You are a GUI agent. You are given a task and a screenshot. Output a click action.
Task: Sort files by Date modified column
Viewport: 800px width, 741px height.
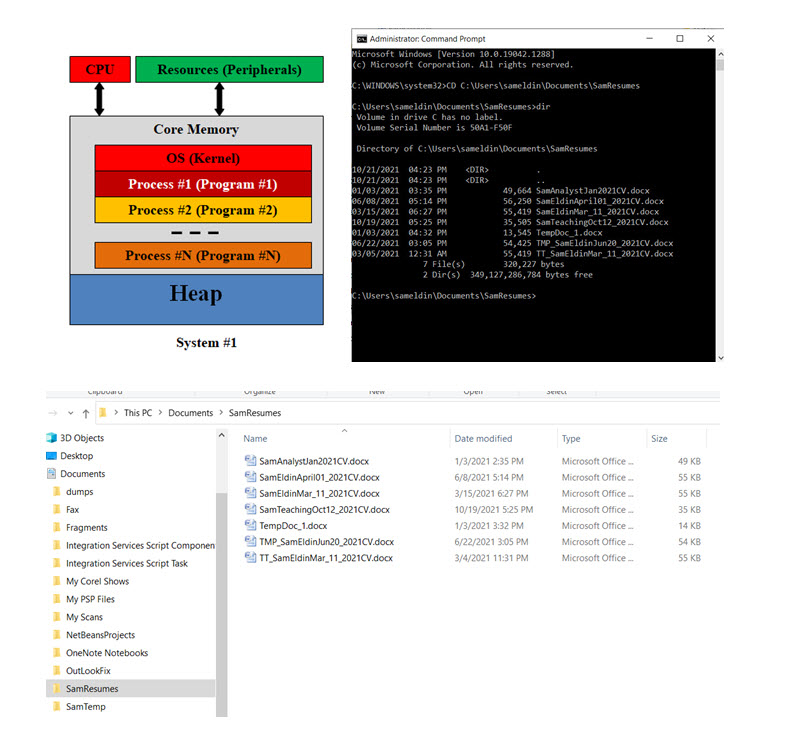(485, 439)
